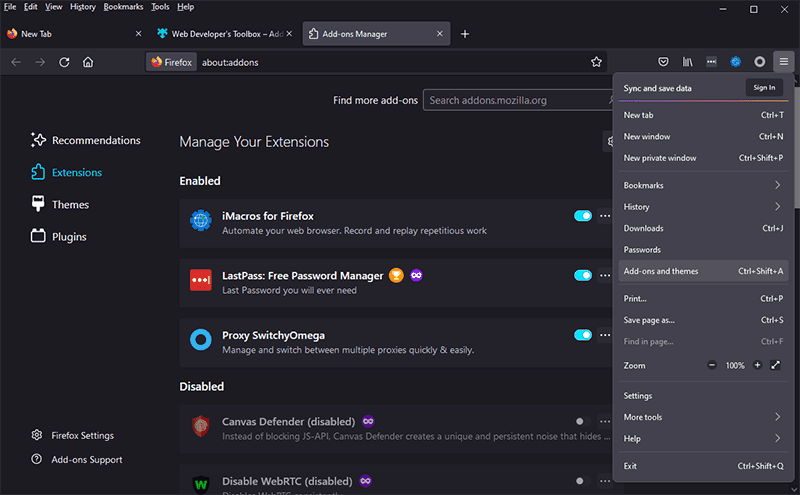The height and width of the screenshot is (495, 800).
Task: Go to the home page icon
Action: pyautogui.click(x=88, y=62)
